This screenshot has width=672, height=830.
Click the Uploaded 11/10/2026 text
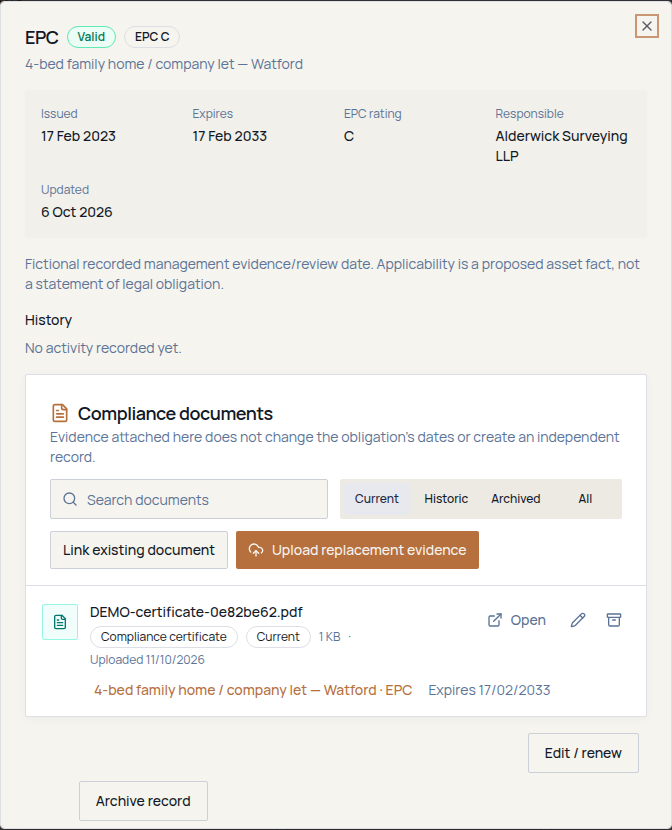147,660
